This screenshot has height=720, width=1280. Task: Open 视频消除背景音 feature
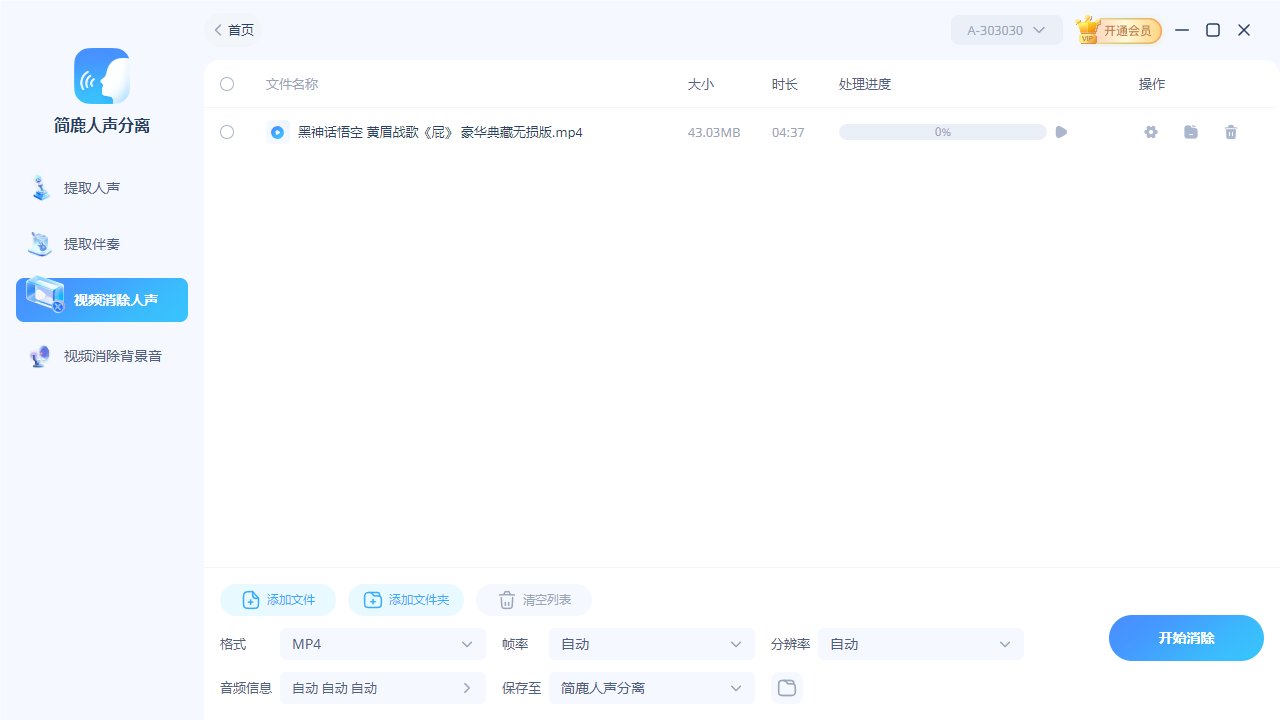pos(100,356)
